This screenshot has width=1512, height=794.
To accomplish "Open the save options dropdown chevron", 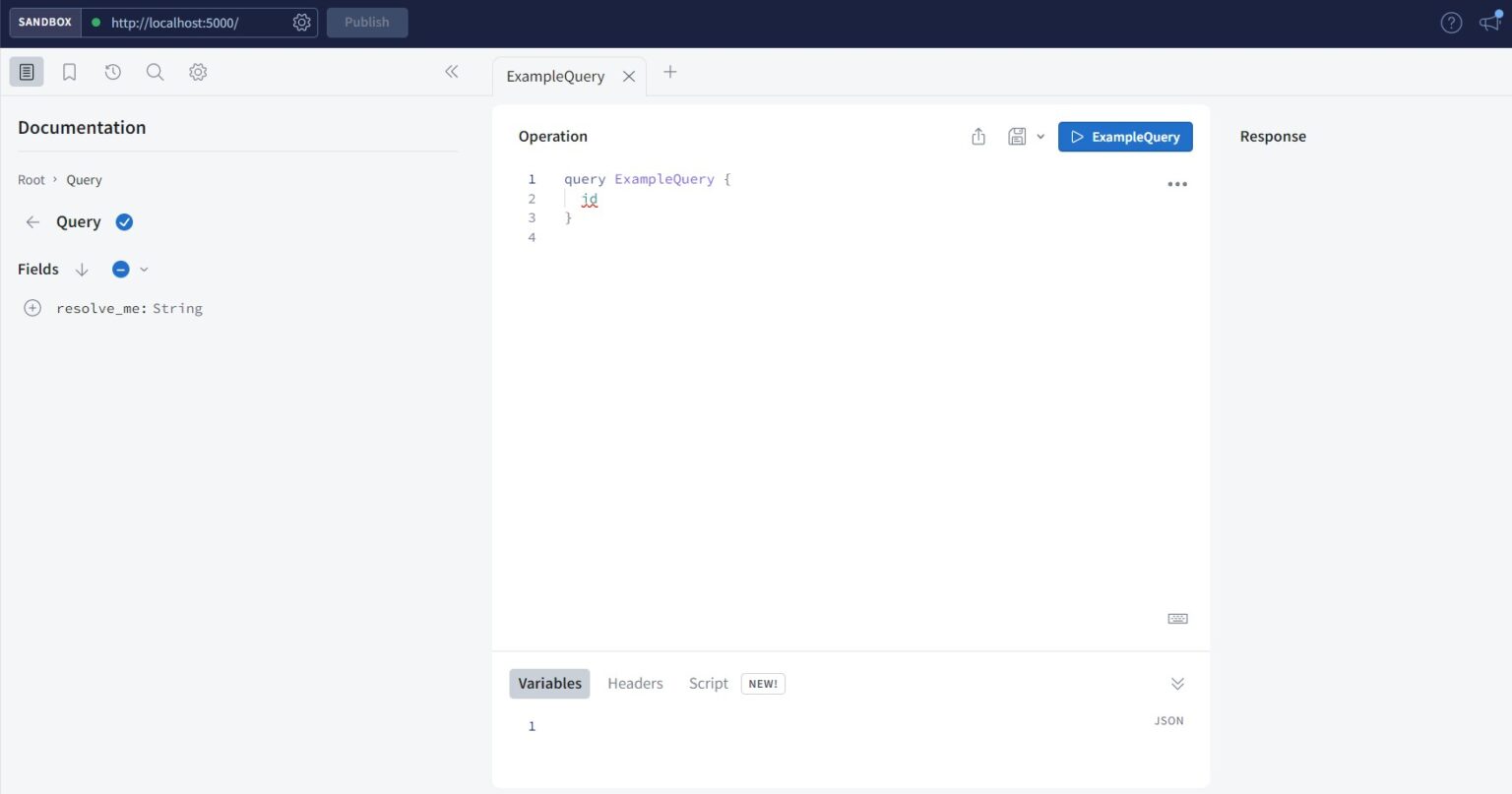I will 1040,136.
